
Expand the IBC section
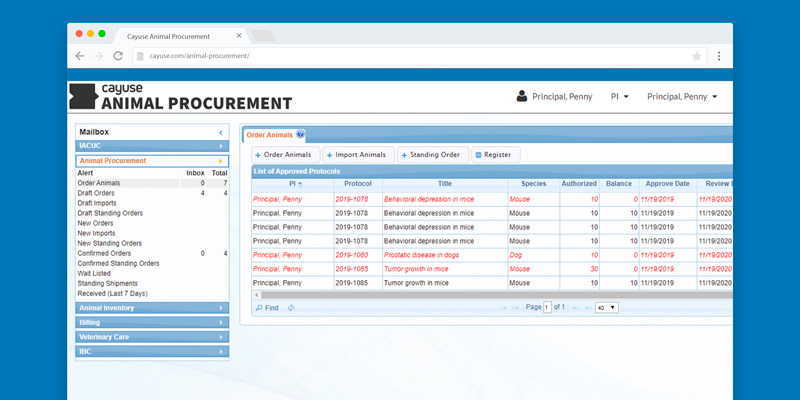[x=152, y=352]
